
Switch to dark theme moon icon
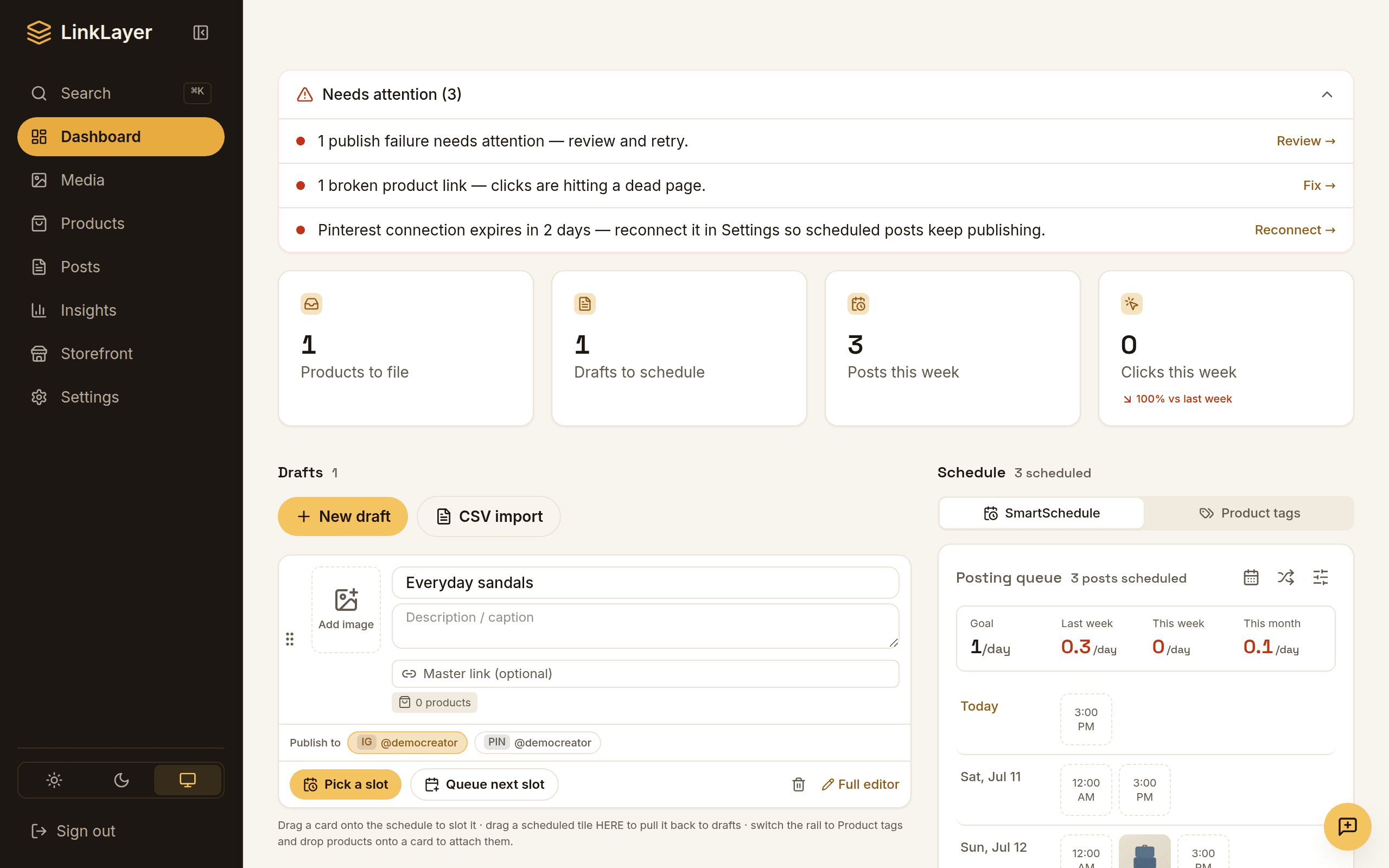(x=121, y=780)
